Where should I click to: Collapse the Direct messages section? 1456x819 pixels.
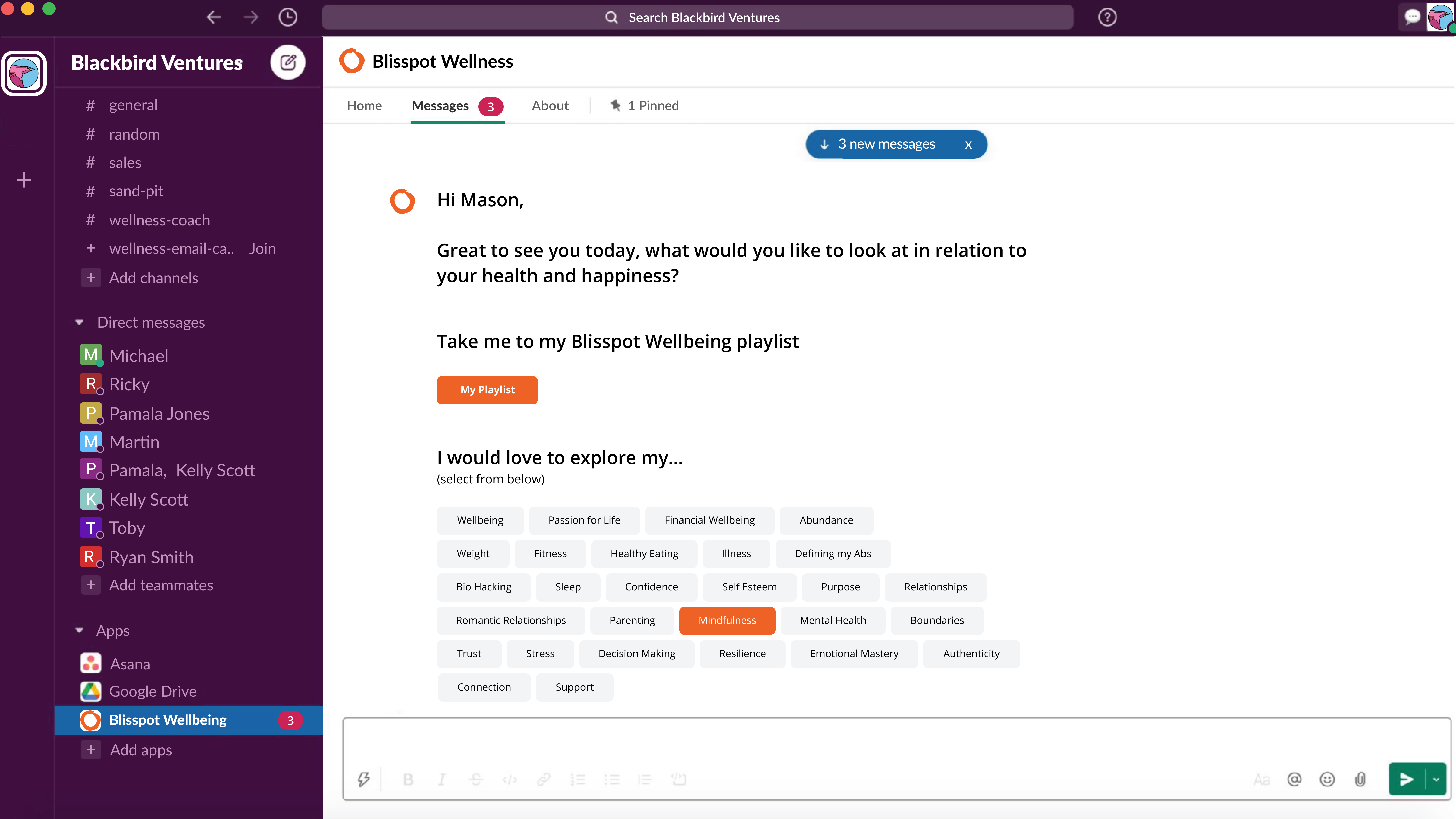80,322
